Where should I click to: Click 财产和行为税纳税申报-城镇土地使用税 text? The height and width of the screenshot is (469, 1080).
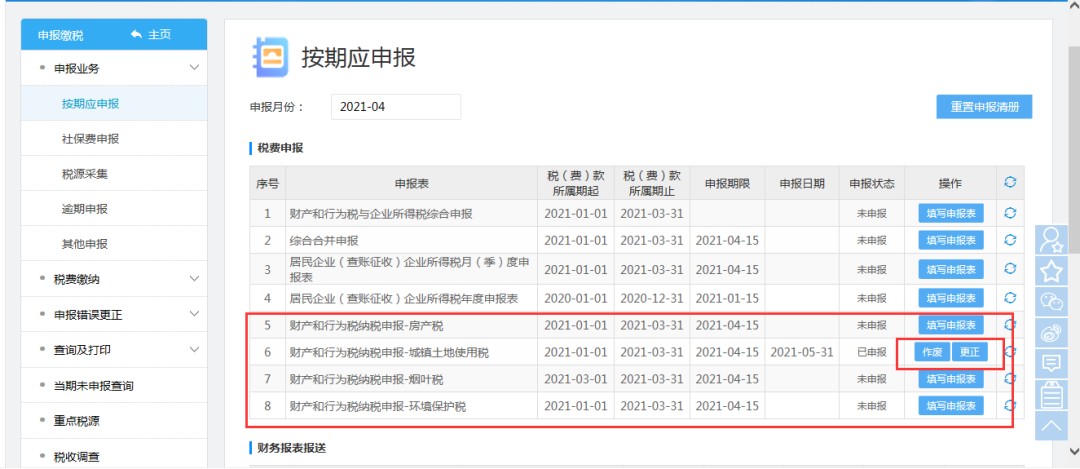[x=389, y=352]
